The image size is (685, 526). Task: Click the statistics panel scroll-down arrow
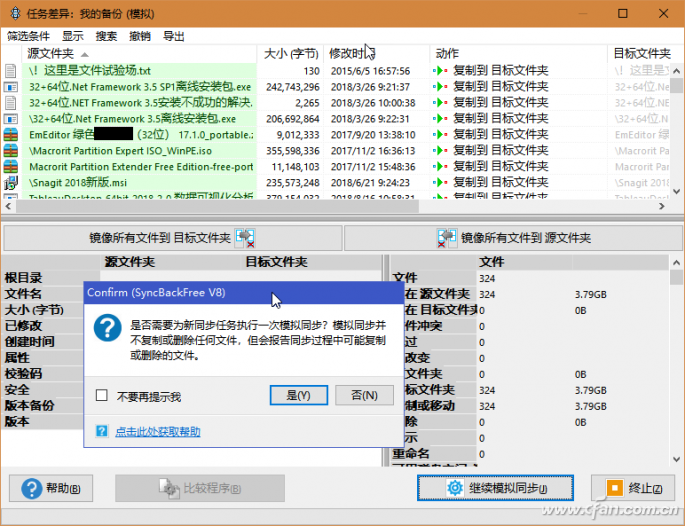676,460
